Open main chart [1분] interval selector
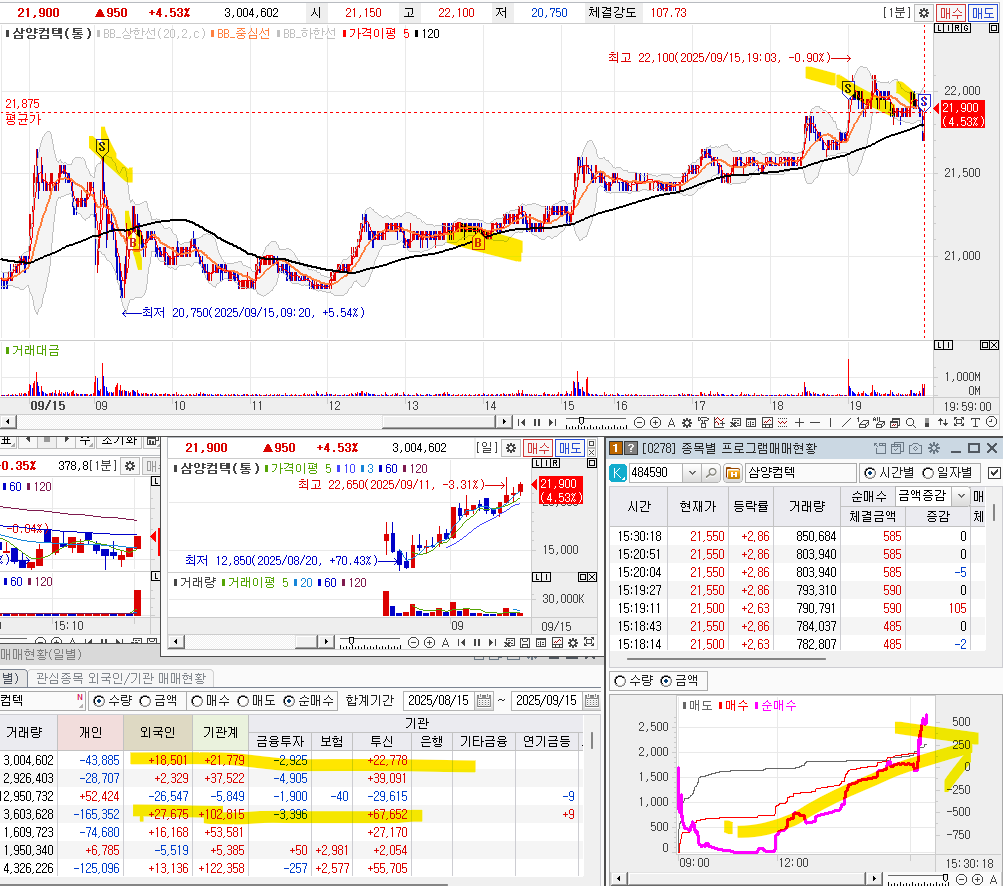Viewport: 1003px width, 886px height. 897,13
